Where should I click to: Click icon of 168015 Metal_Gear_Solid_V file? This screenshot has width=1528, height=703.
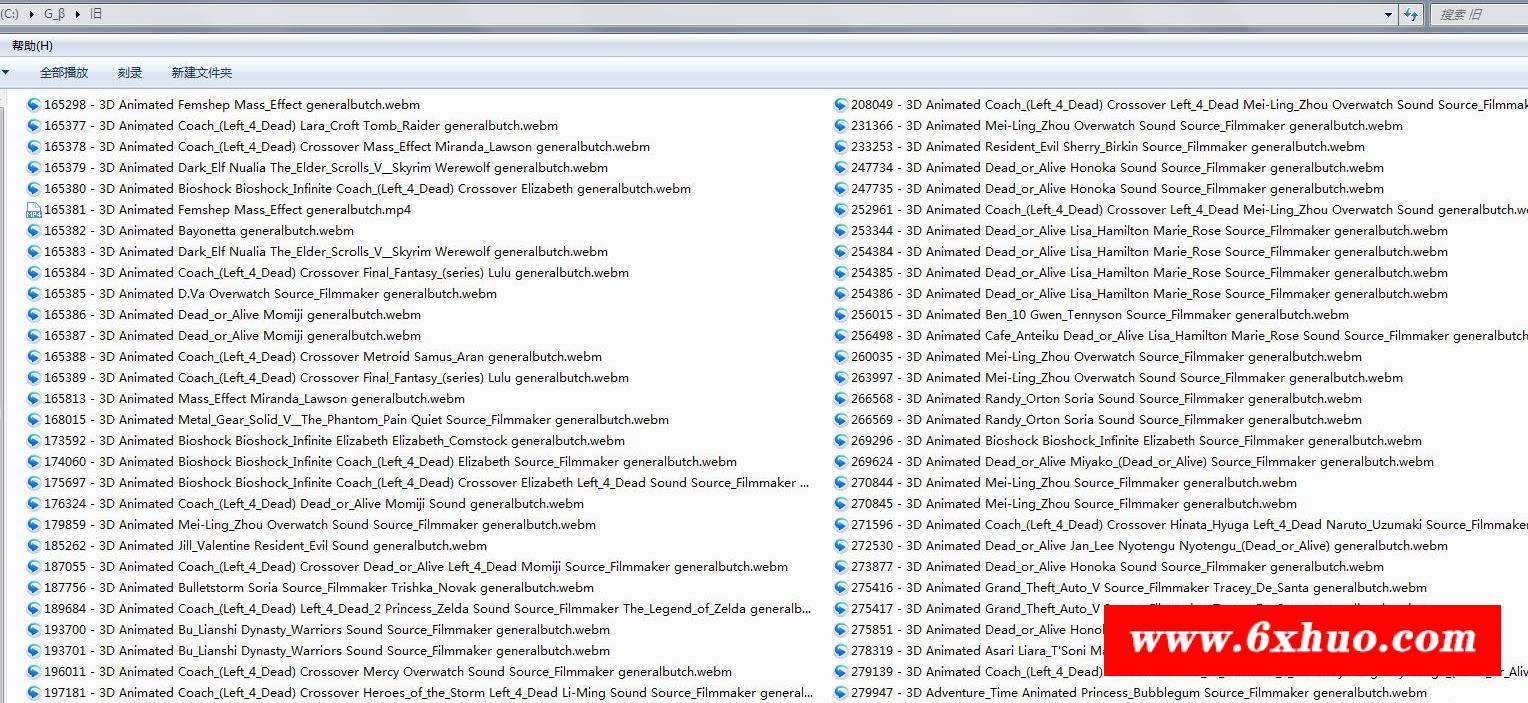click(33, 419)
